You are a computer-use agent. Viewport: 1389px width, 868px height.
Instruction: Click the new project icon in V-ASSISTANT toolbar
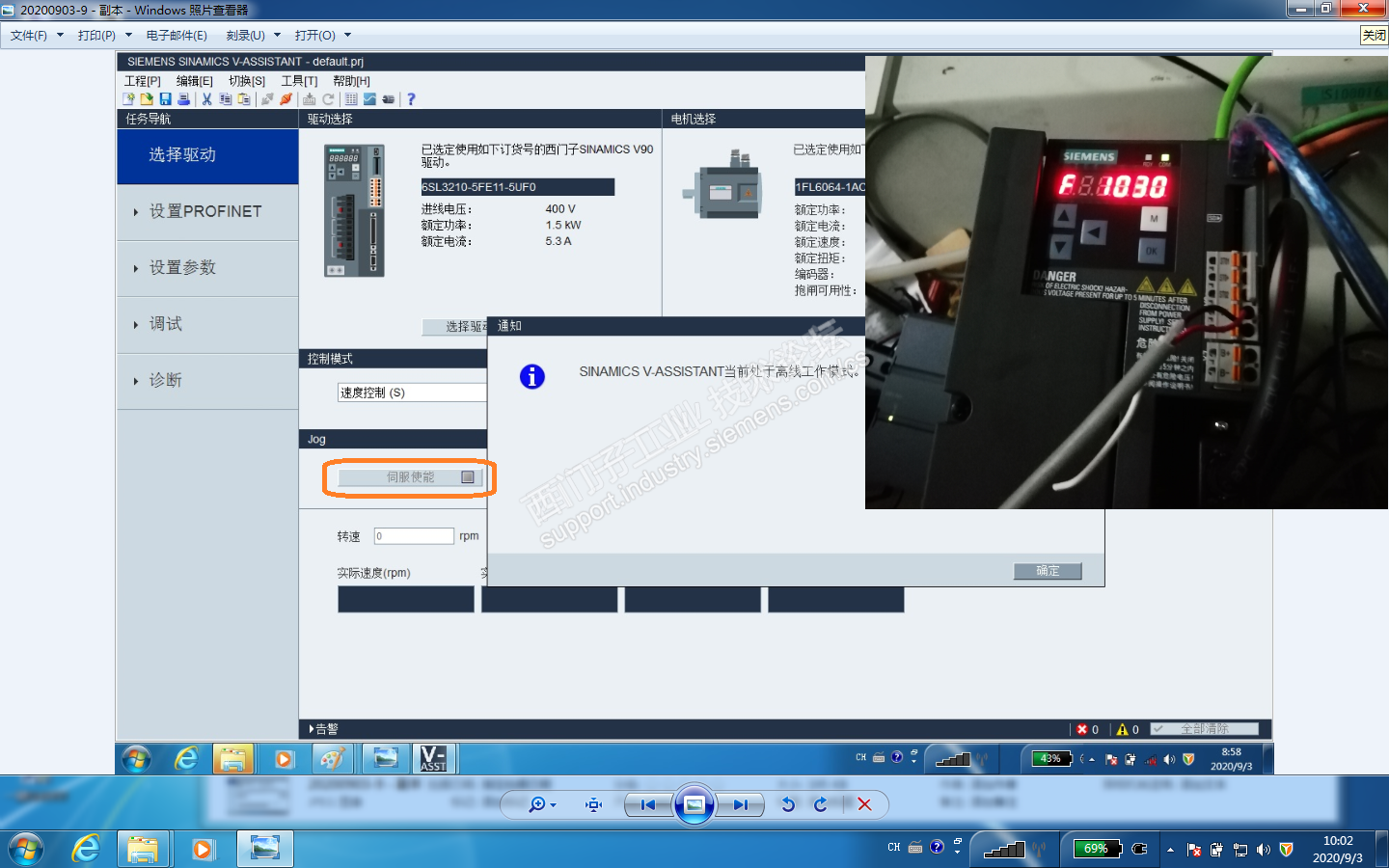(x=128, y=99)
